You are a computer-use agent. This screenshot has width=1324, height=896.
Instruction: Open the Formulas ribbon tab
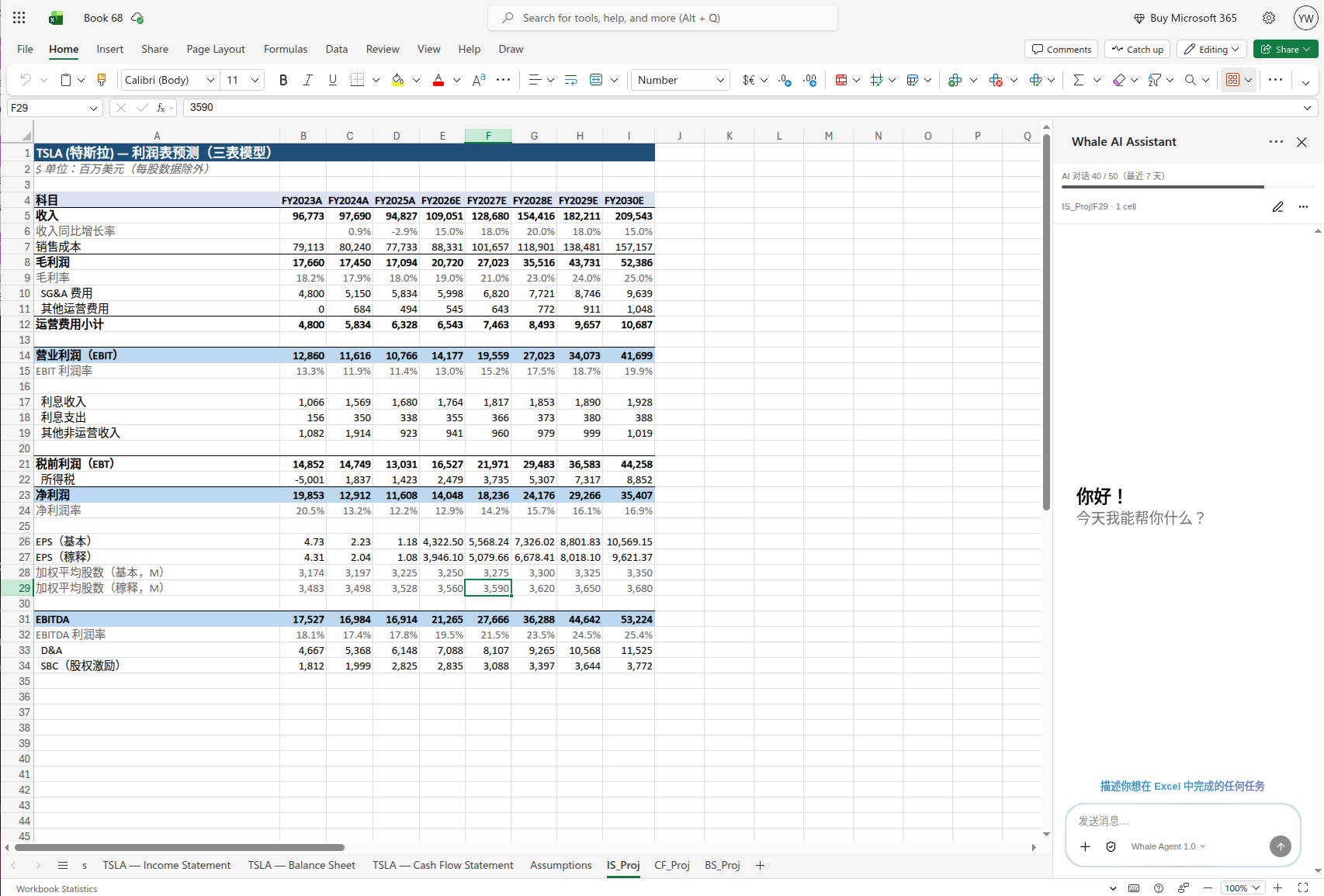click(286, 49)
